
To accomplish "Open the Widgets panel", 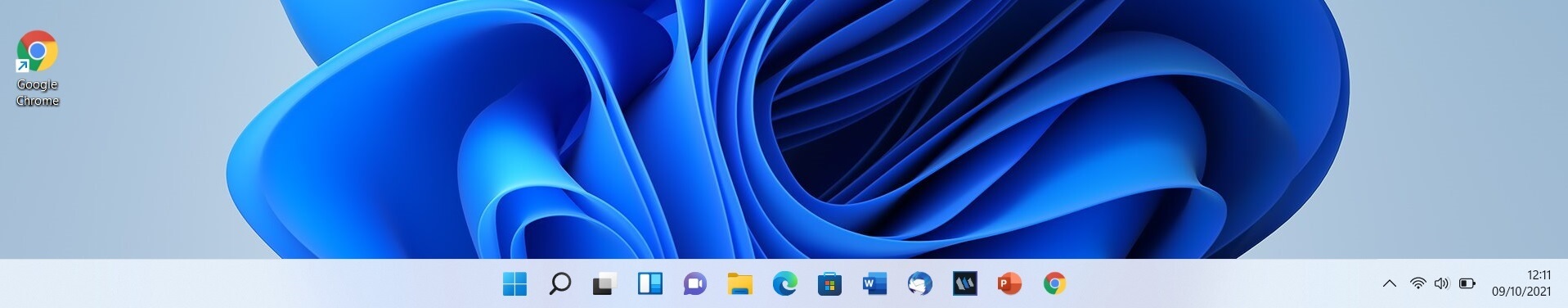I will tap(649, 283).
